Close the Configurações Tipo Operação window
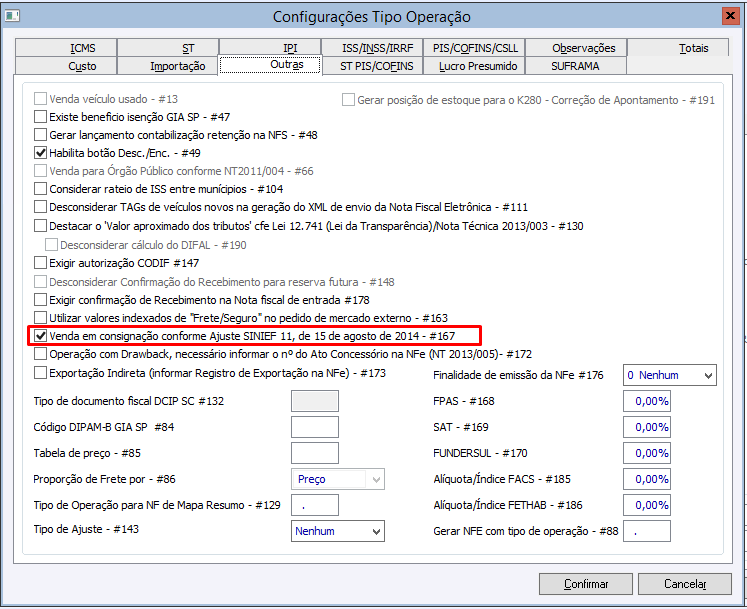 point(729,16)
